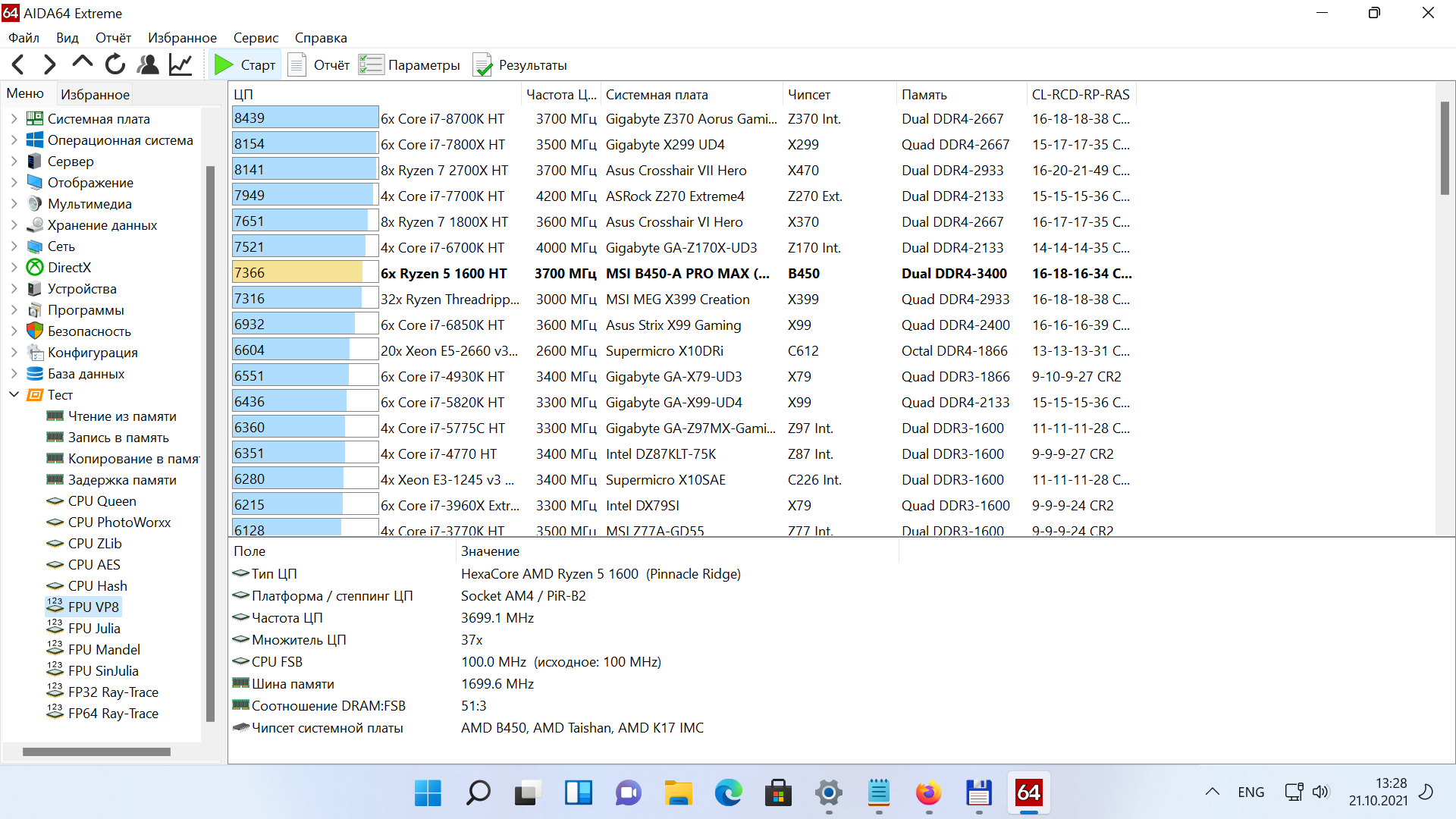Click the Refresh arrow toolbar icon
This screenshot has width=1456, height=819.
pos(115,65)
